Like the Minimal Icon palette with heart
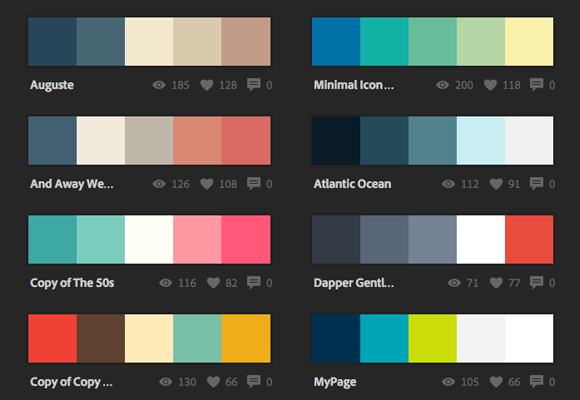 point(490,85)
